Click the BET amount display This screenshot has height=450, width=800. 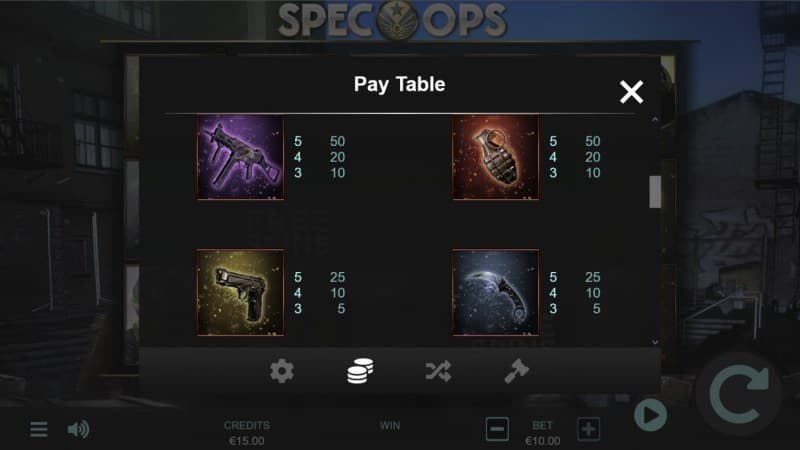click(542, 433)
